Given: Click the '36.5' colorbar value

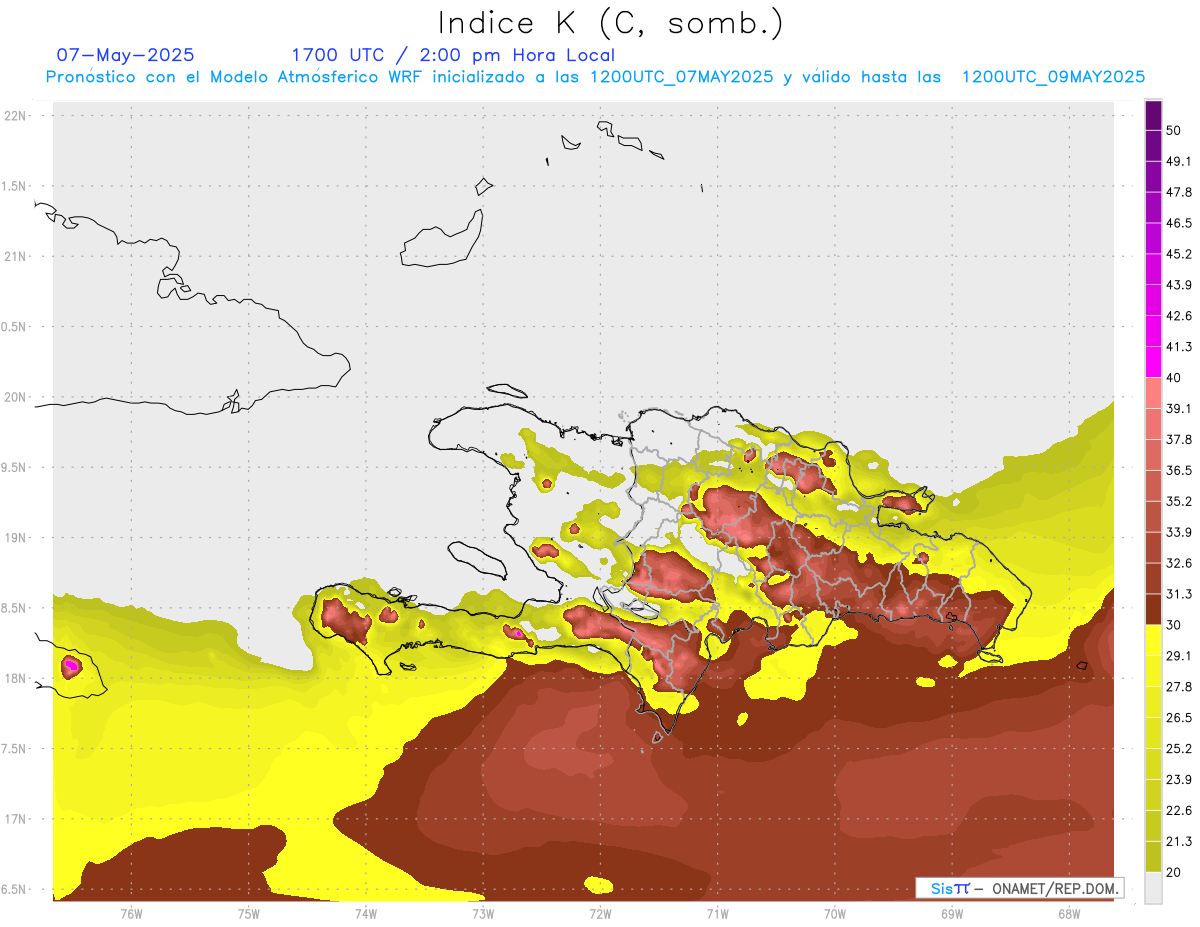Looking at the screenshot, I should point(1179,470).
